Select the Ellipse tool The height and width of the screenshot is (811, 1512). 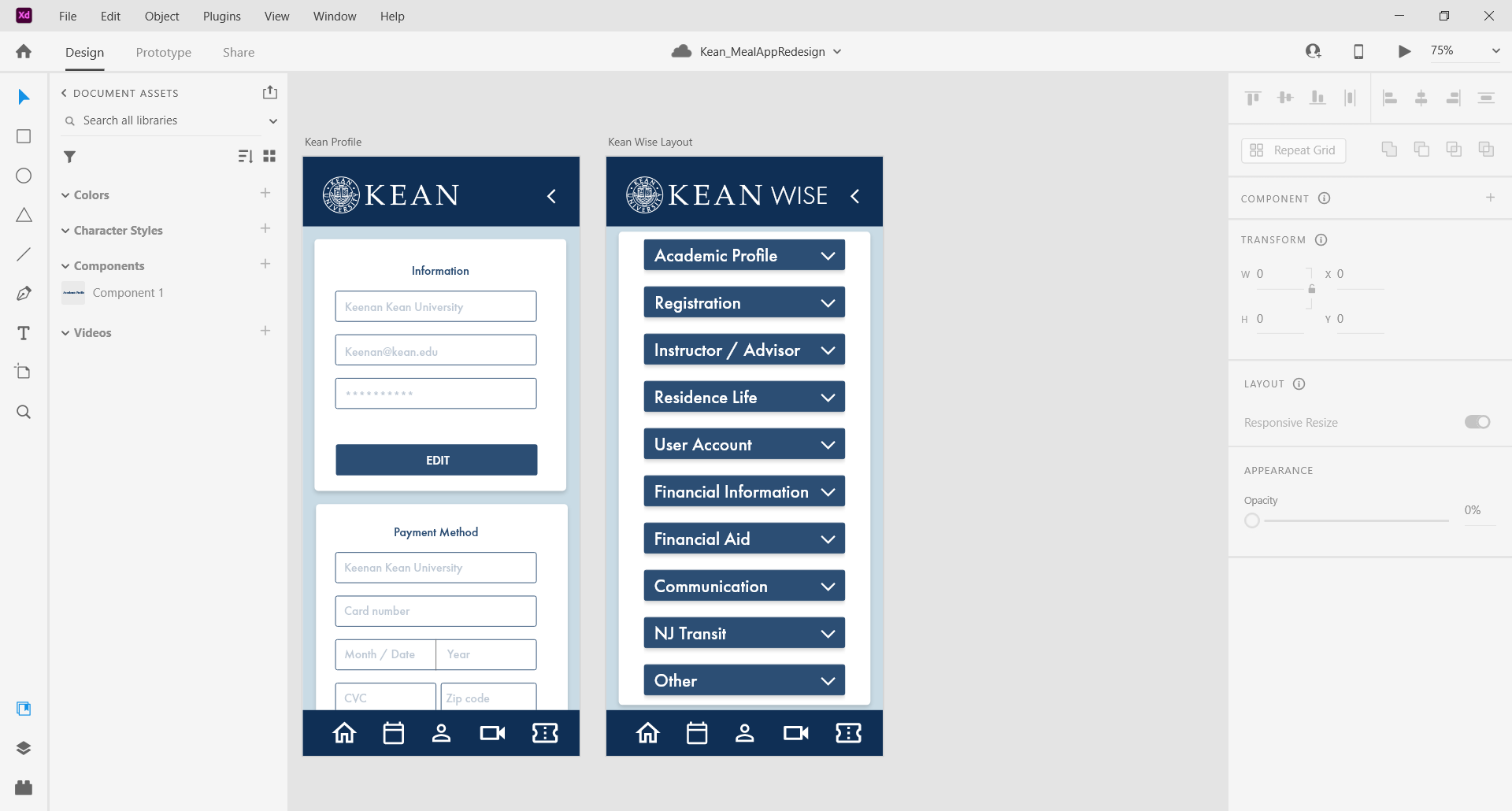[x=24, y=176]
